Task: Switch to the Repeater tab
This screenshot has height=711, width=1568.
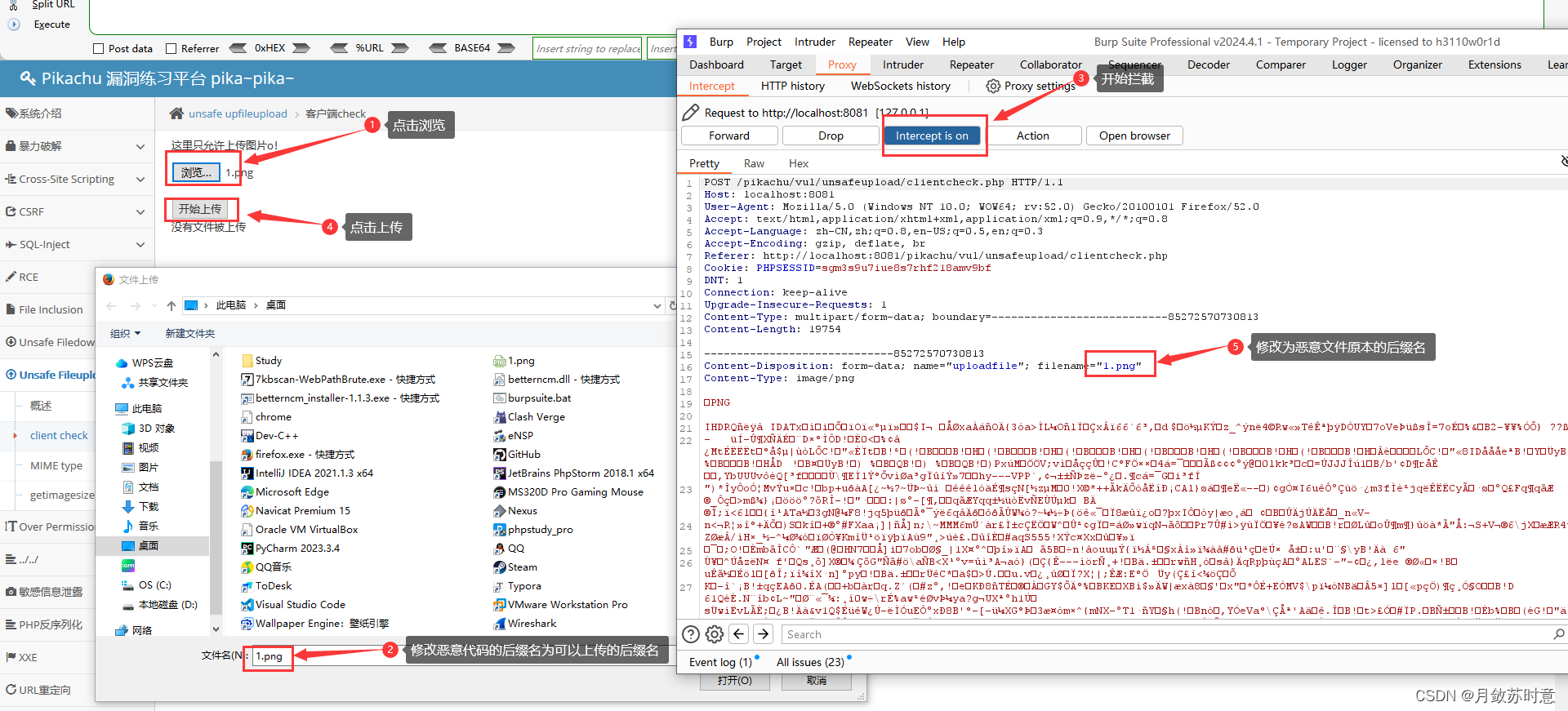Action: coord(972,64)
